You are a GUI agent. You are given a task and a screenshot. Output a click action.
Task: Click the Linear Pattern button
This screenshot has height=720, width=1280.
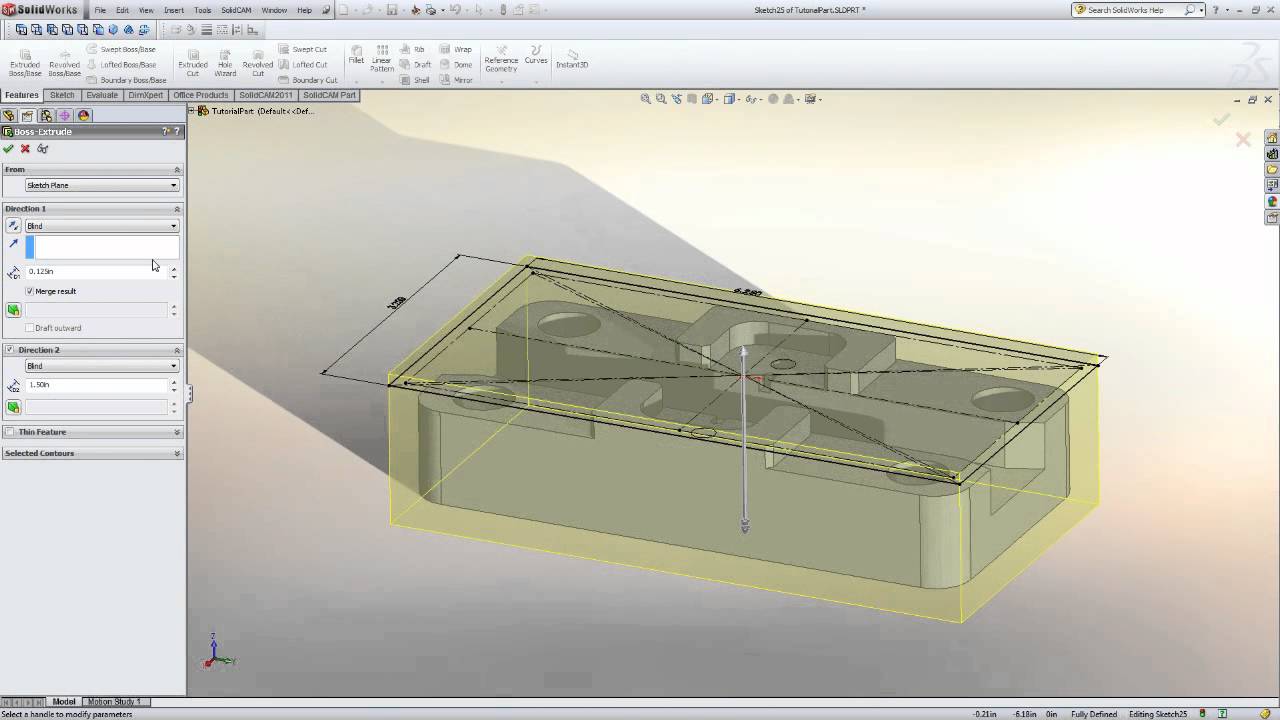tap(382, 60)
